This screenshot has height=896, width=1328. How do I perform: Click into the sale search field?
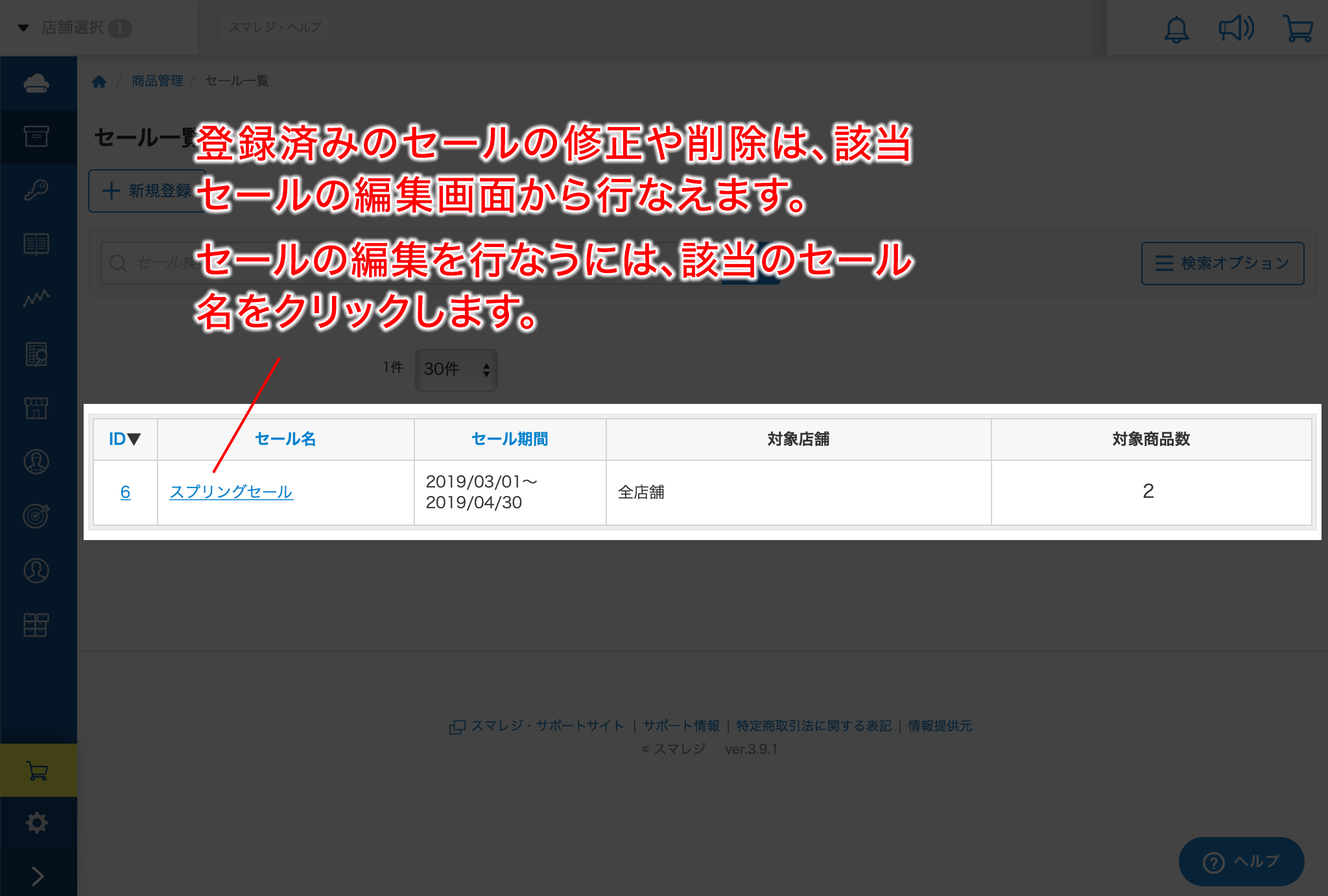click(x=410, y=263)
